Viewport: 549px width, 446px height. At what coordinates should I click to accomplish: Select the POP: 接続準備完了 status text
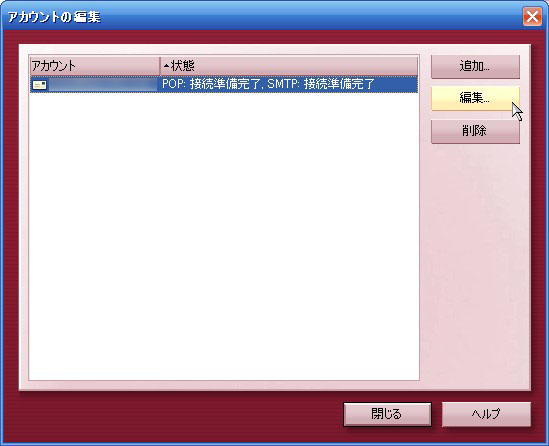pyautogui.click(x=212, y=84)
